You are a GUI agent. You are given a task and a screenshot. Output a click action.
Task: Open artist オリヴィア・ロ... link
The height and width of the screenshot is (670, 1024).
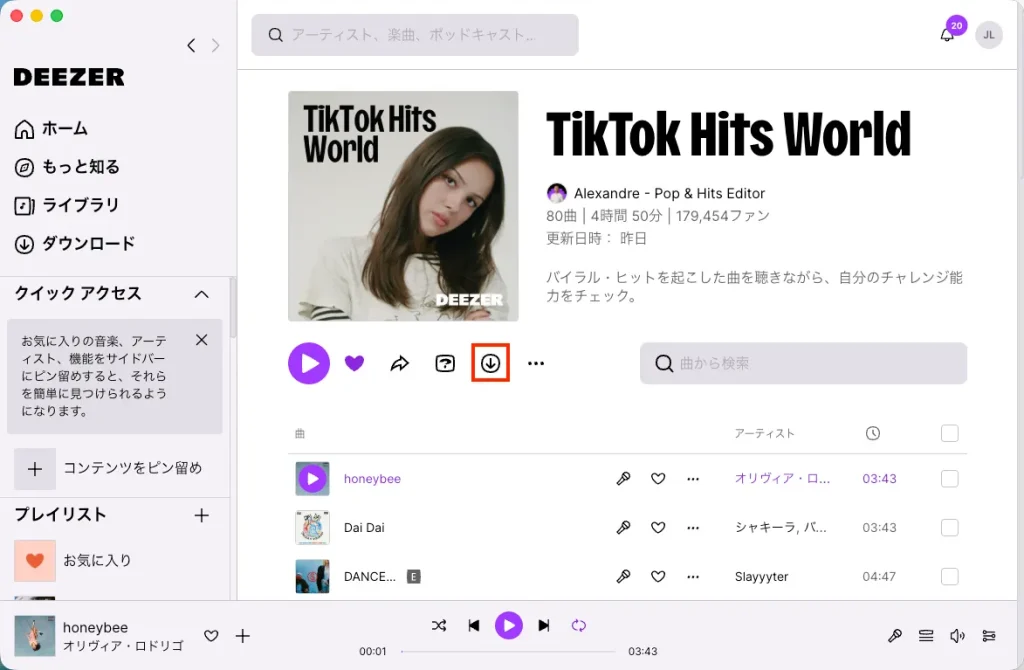[782, 479]
